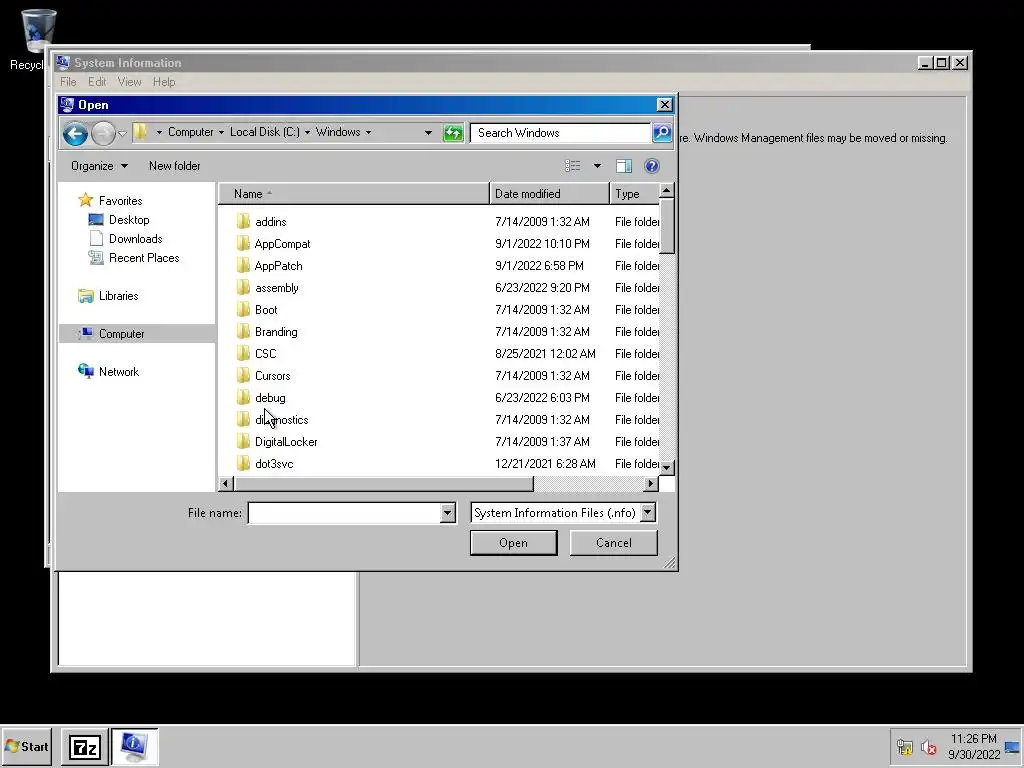1024x768 pixels.
Task: Select the Boot folder icon
Action: pos(243,310)
